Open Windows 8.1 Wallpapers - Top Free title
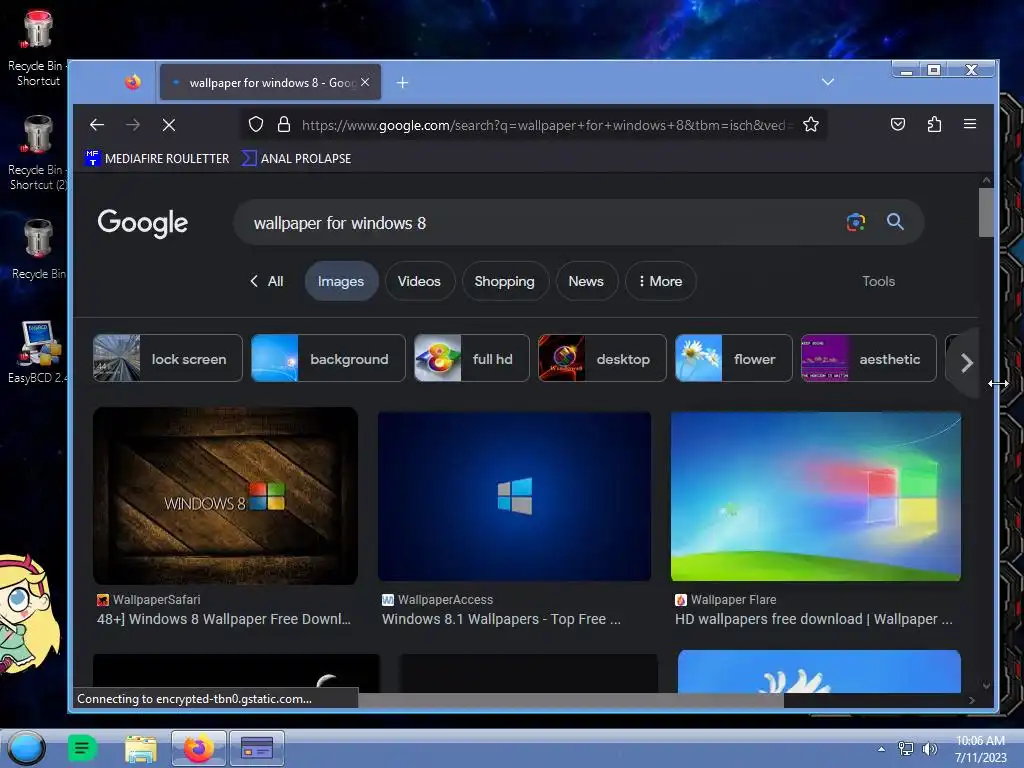The width and height of the screenshot is (1024, 768). pyautogui.click(x=502, y=619)
